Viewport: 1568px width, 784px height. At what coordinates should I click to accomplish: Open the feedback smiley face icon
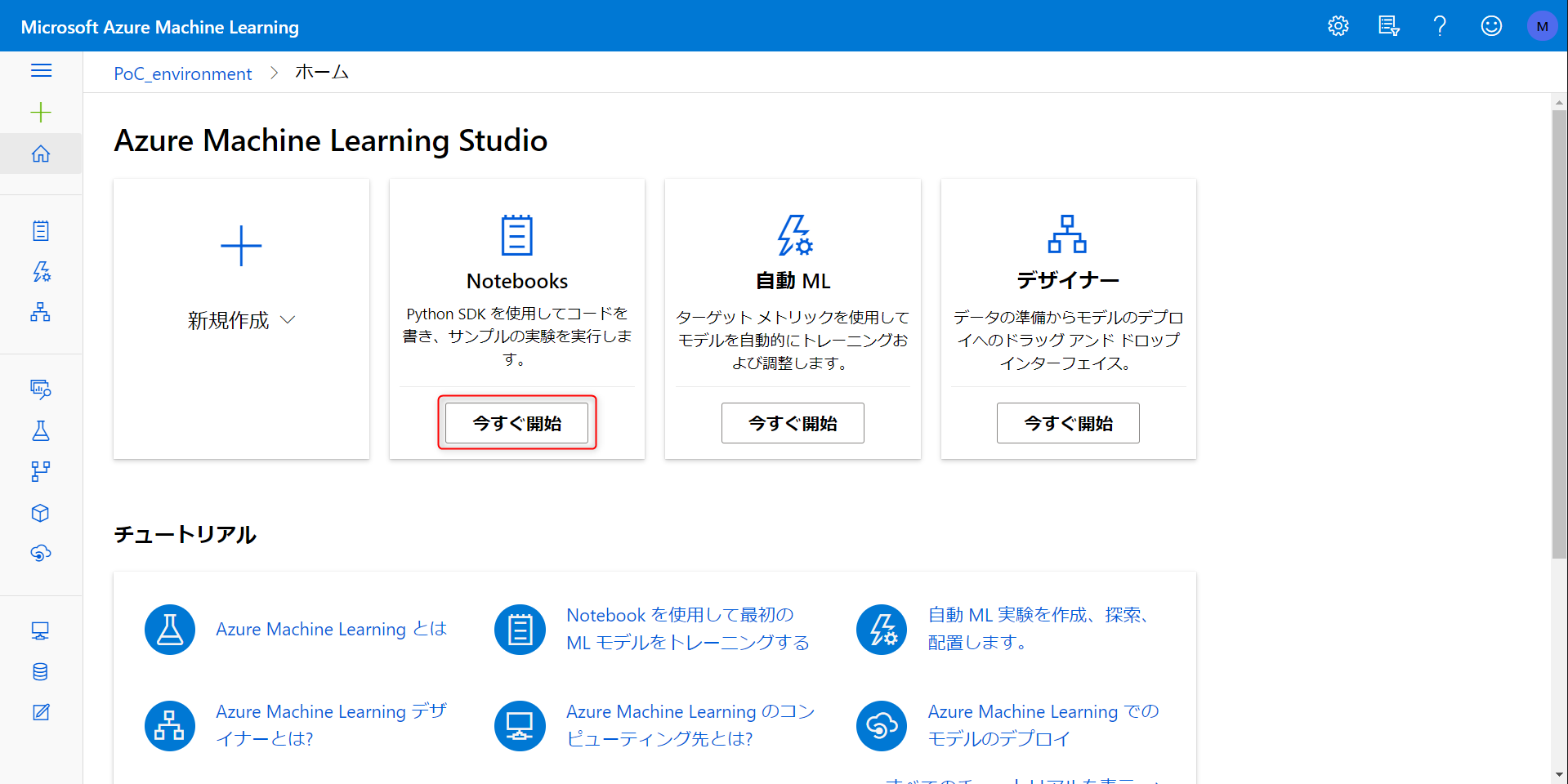pyautogui.click(x=1491, y=26)
